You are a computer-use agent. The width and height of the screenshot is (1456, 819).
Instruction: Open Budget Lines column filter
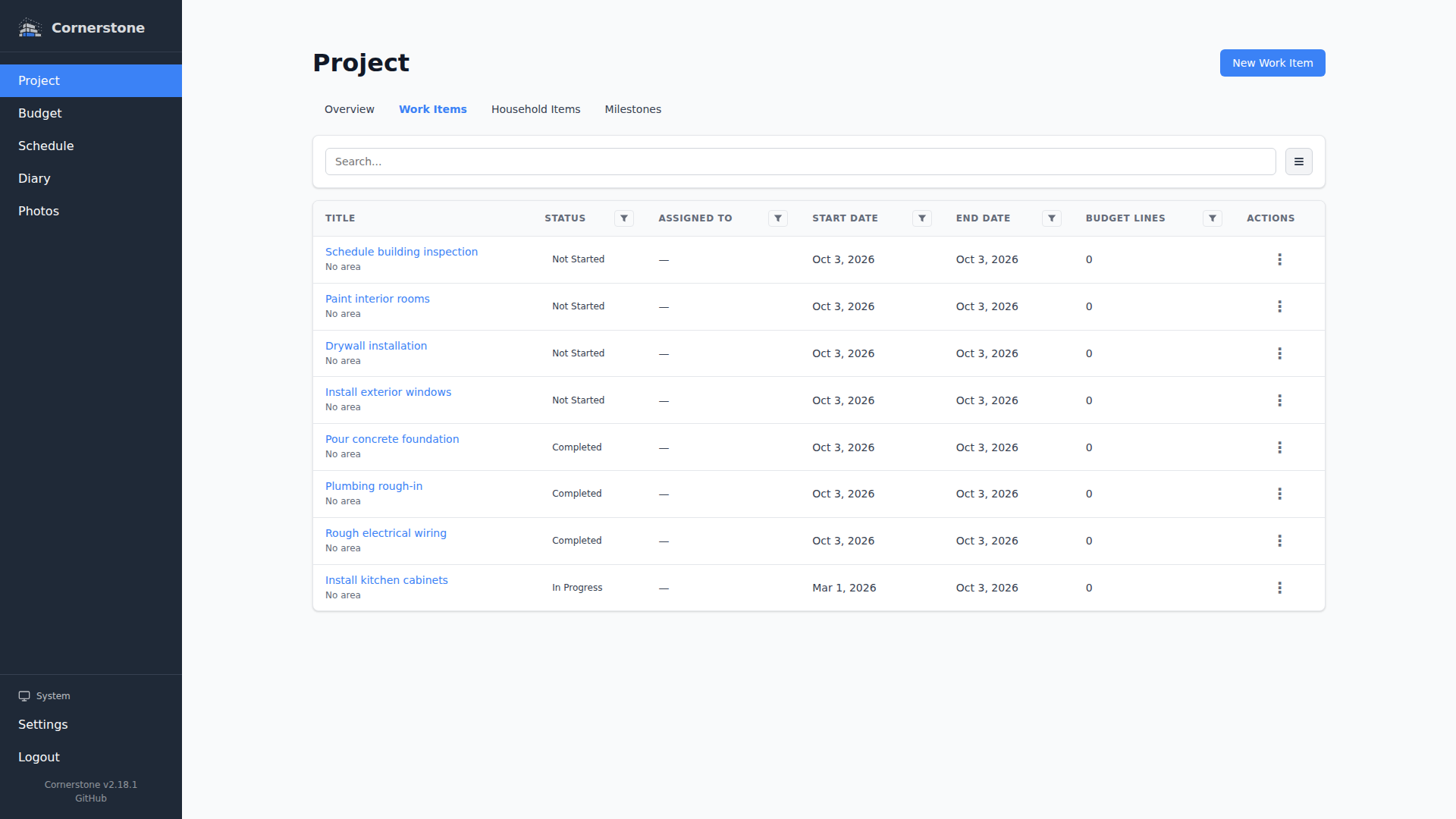pos(1213,218)
